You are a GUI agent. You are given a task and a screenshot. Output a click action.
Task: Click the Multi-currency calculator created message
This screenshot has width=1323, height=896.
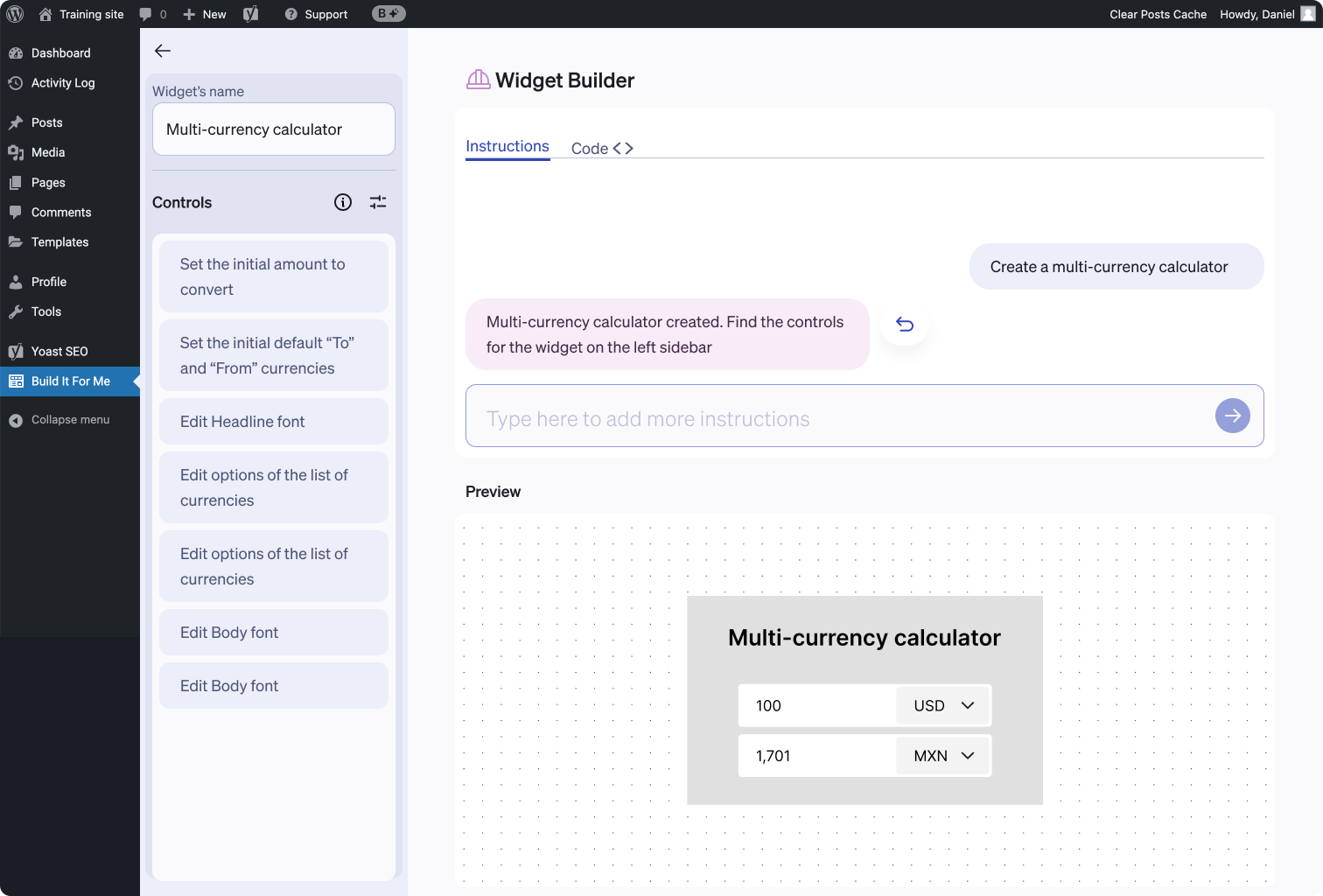pos(668,334)
